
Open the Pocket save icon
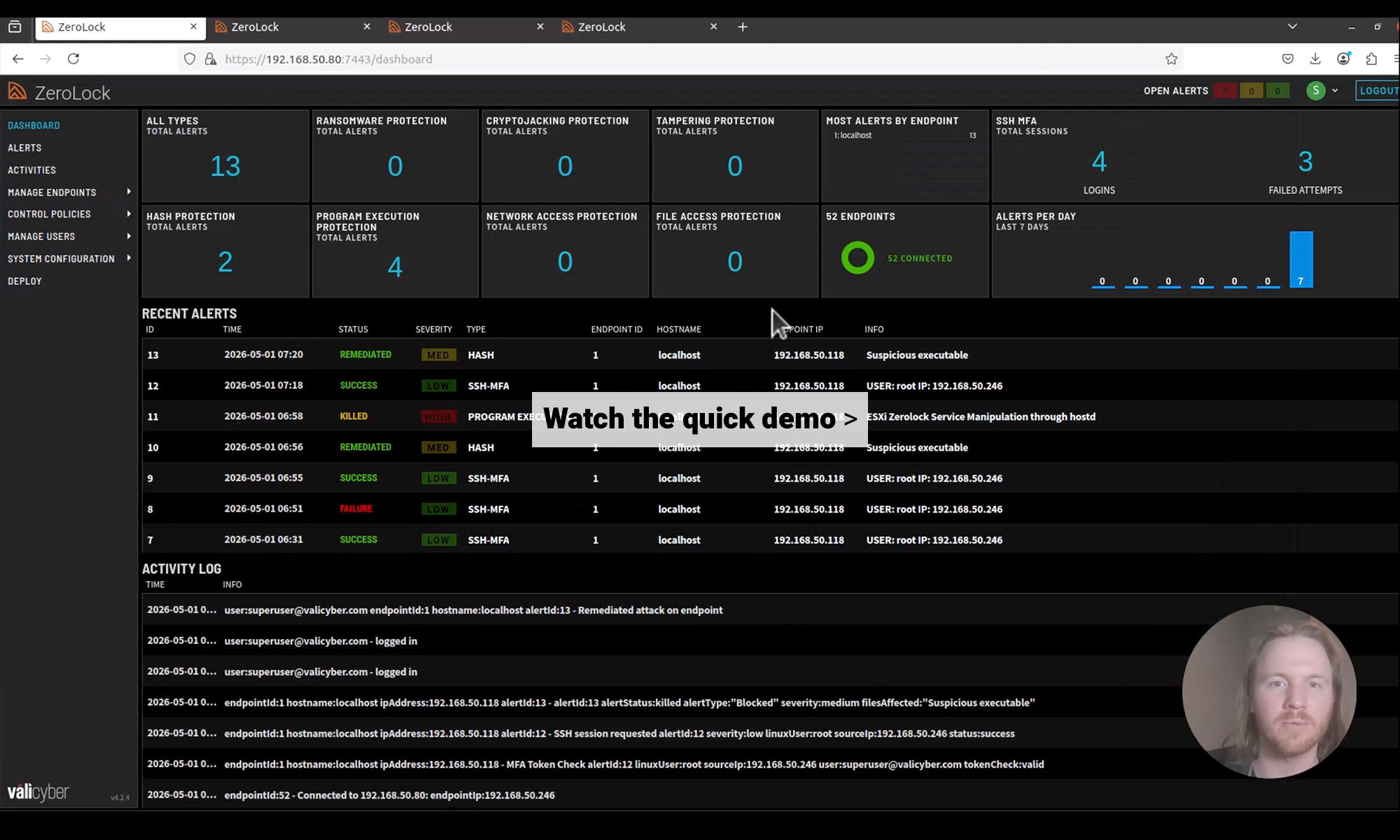(1287, 59)
